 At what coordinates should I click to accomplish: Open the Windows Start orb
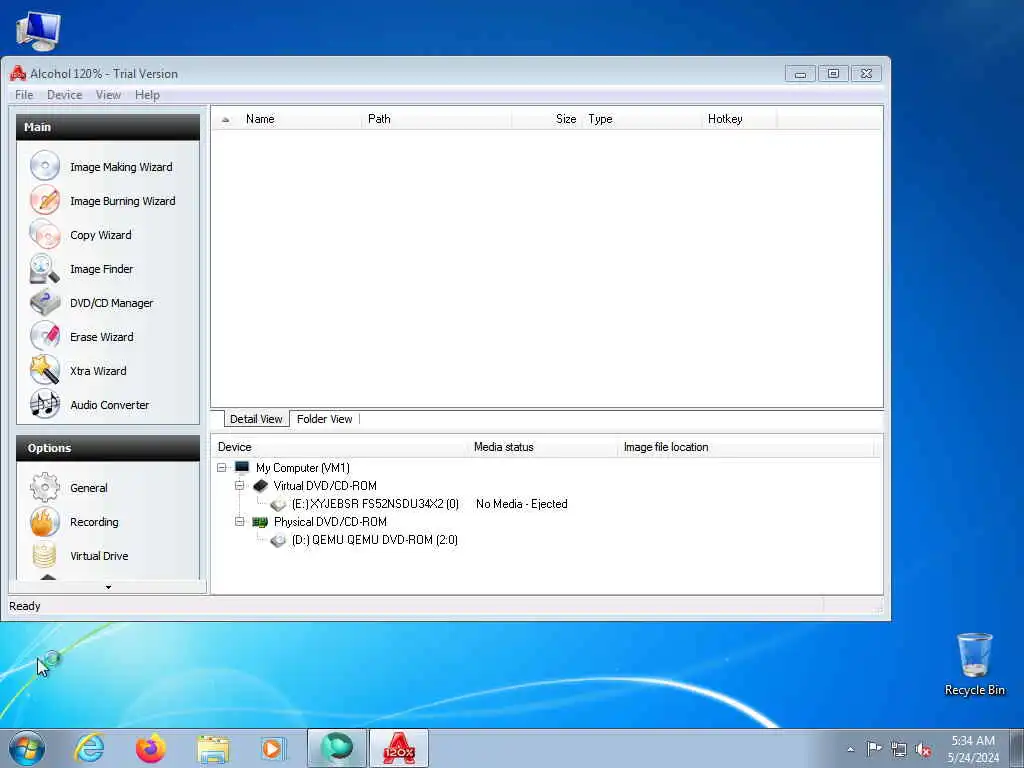(x=27, y=748)
